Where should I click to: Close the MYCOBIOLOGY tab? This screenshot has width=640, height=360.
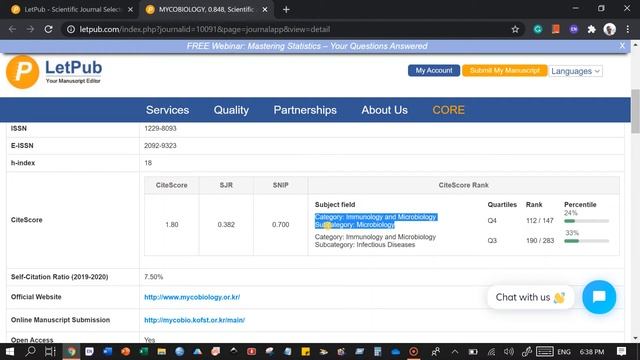tap(265, 9)
